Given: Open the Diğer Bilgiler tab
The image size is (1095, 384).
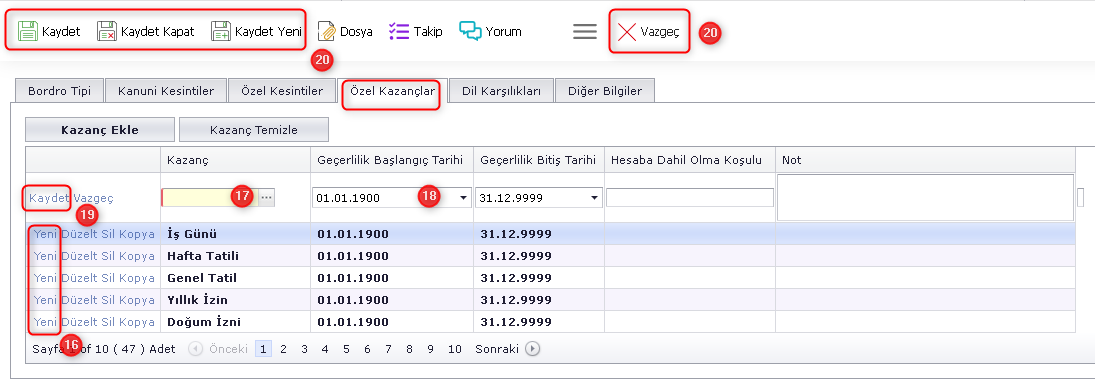Looking at the screenshot, I should click(605, 91).
